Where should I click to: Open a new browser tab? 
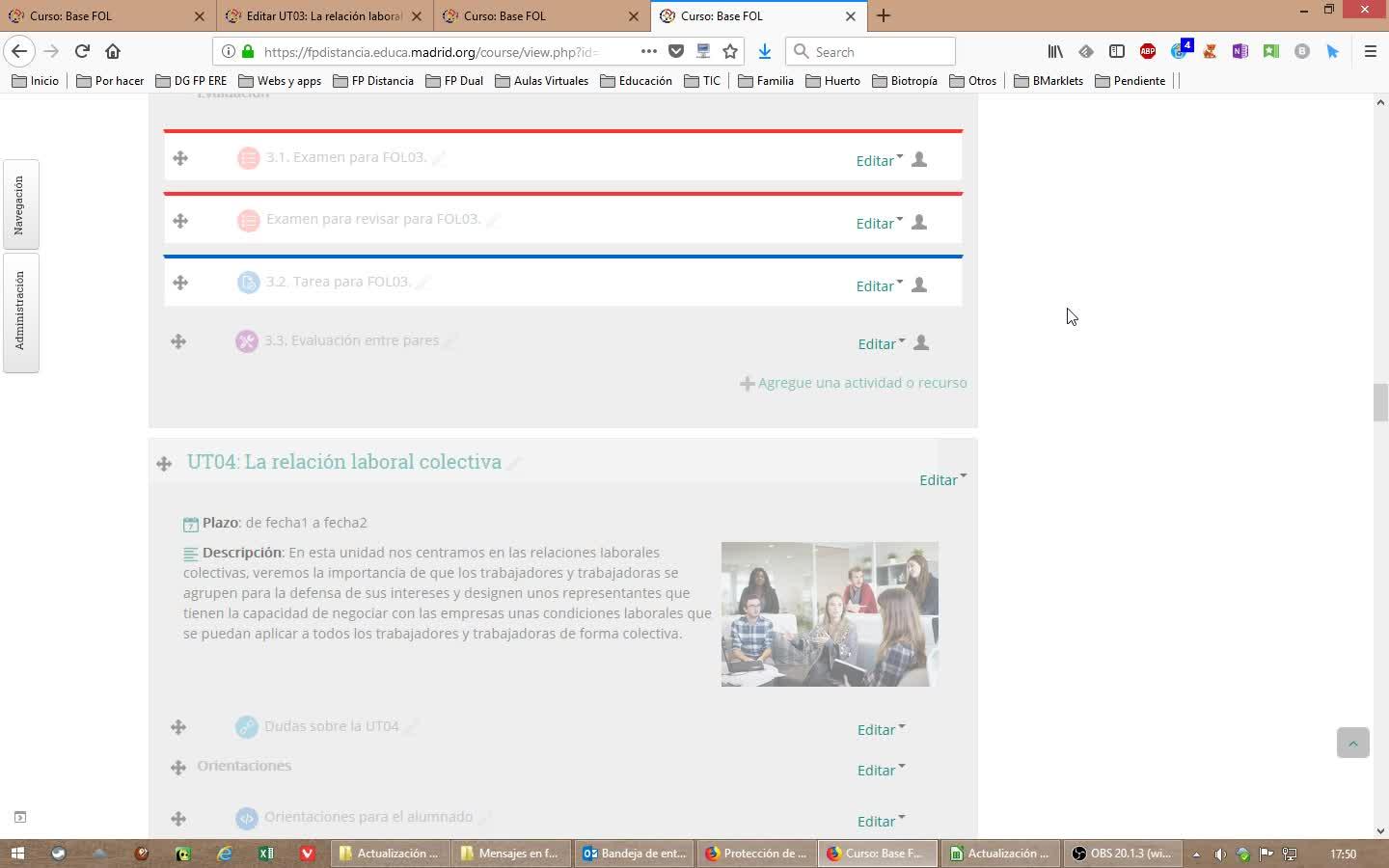(x=884, y=15)
